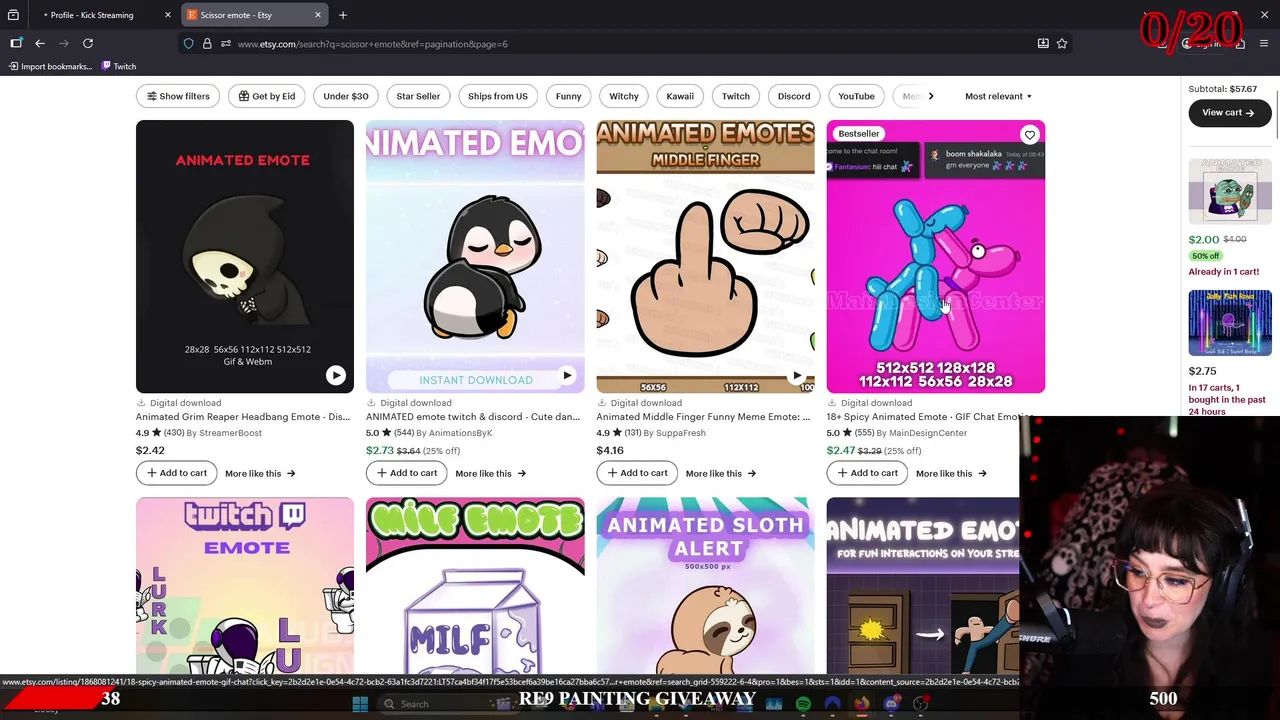The height and width of the screenshot is (720, 1280).
Task: Open the Grim Reaper emote thumbnail
Action: [245, 257]
